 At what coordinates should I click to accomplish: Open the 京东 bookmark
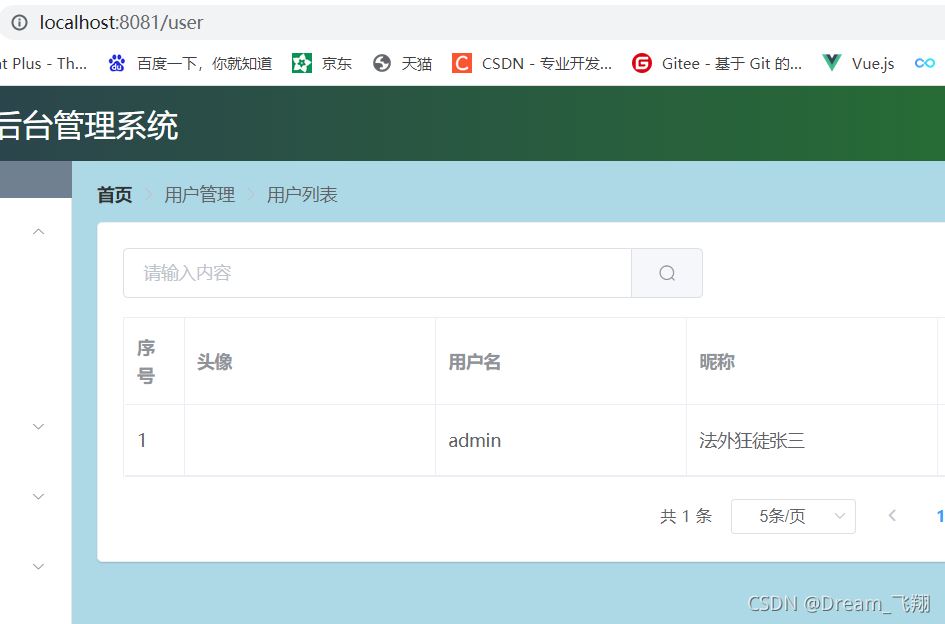click(322, 63)
